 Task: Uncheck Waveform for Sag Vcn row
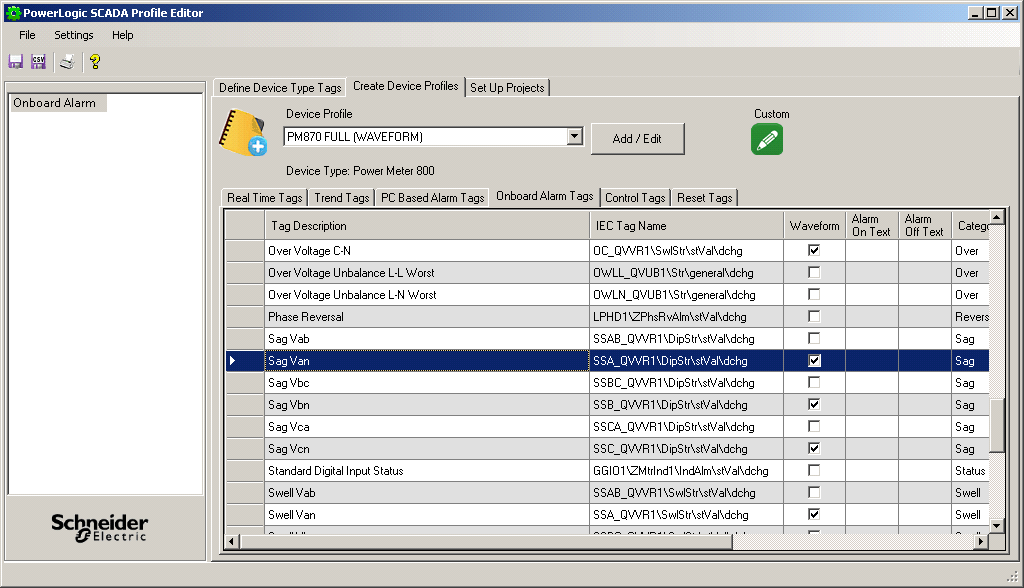(x=814, y=448)
